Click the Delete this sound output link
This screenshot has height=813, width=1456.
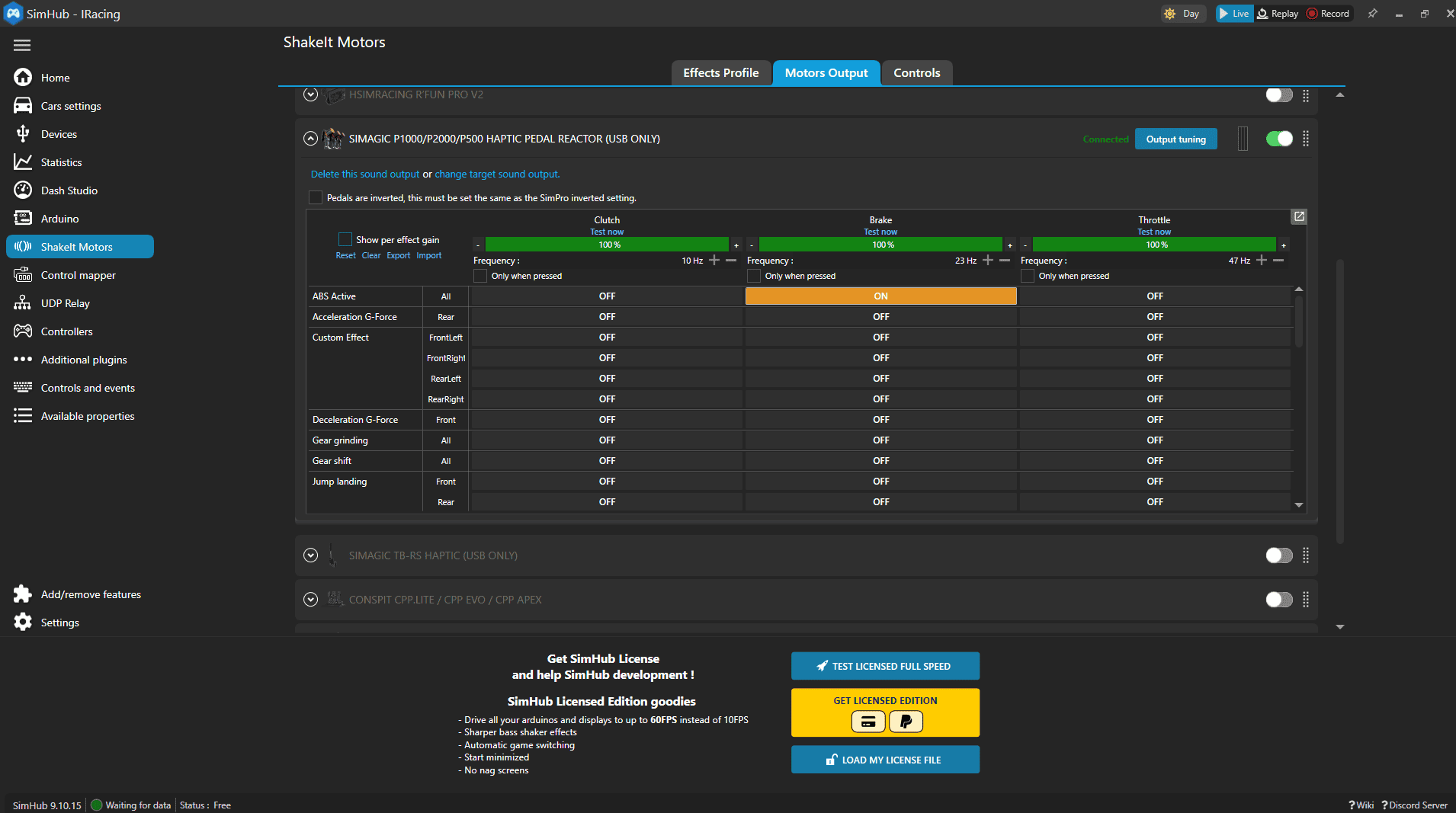coord(364,174)
